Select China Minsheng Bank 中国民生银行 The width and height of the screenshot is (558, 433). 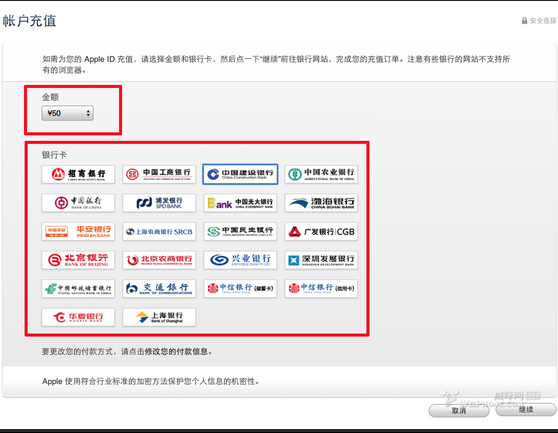pyautogui.click(x=240, y=232)
